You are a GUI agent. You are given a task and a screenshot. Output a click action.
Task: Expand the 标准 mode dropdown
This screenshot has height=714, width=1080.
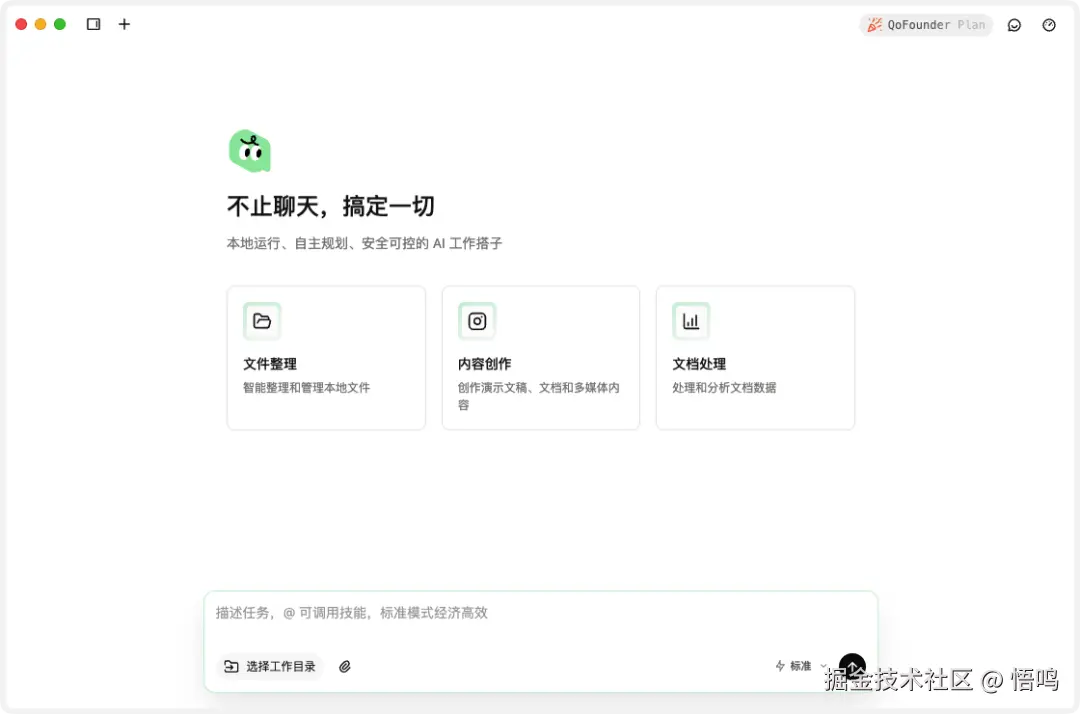point(802,666)
